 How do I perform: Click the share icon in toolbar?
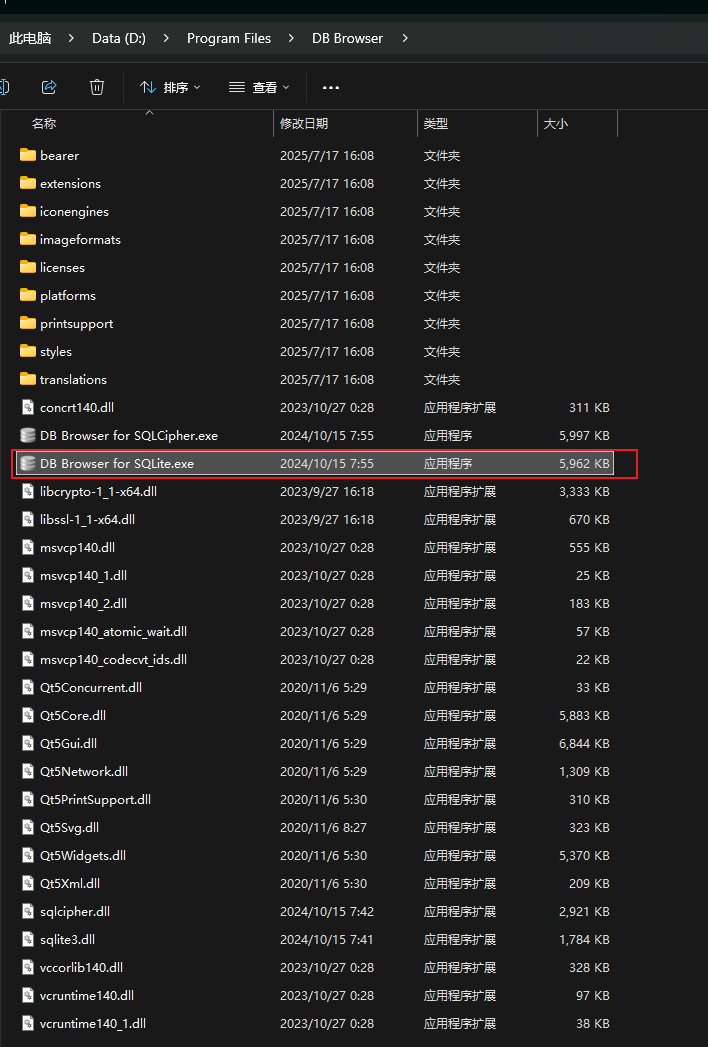point(49,87)
